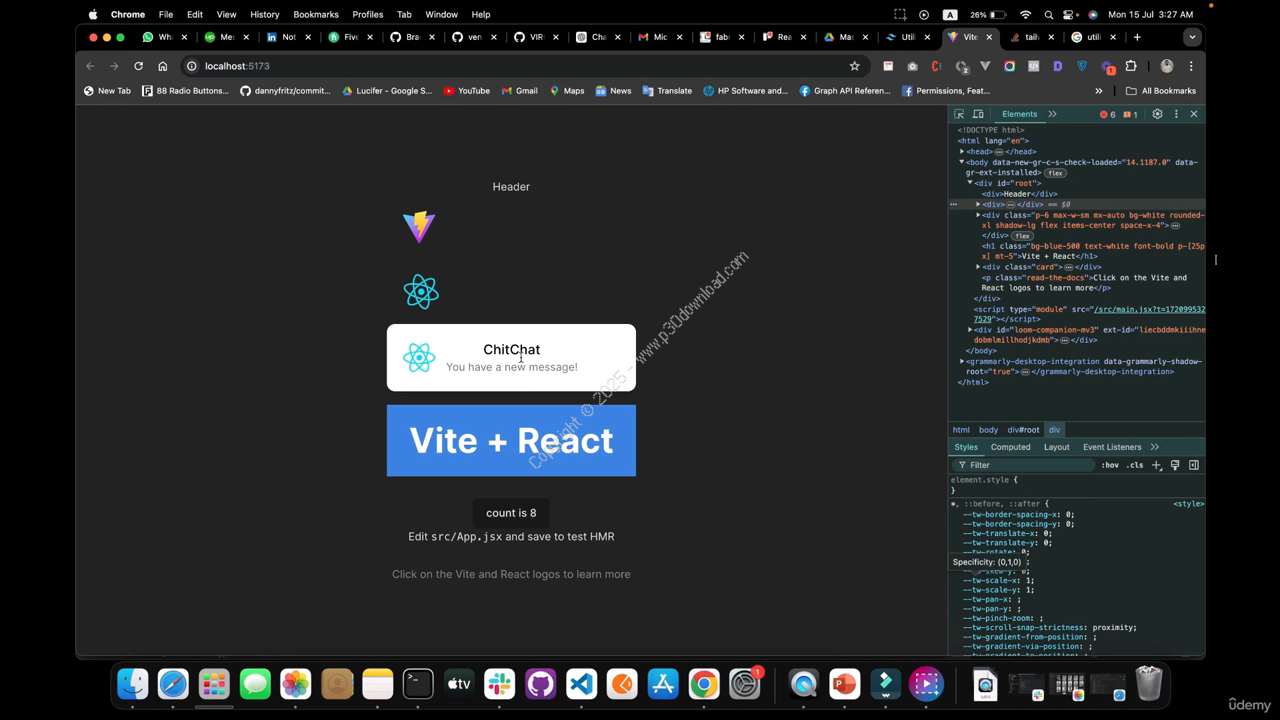The height and width of the screenshot is (720, 1280).
Task: Open the YouTube bookmark
Action: [466, 90]
